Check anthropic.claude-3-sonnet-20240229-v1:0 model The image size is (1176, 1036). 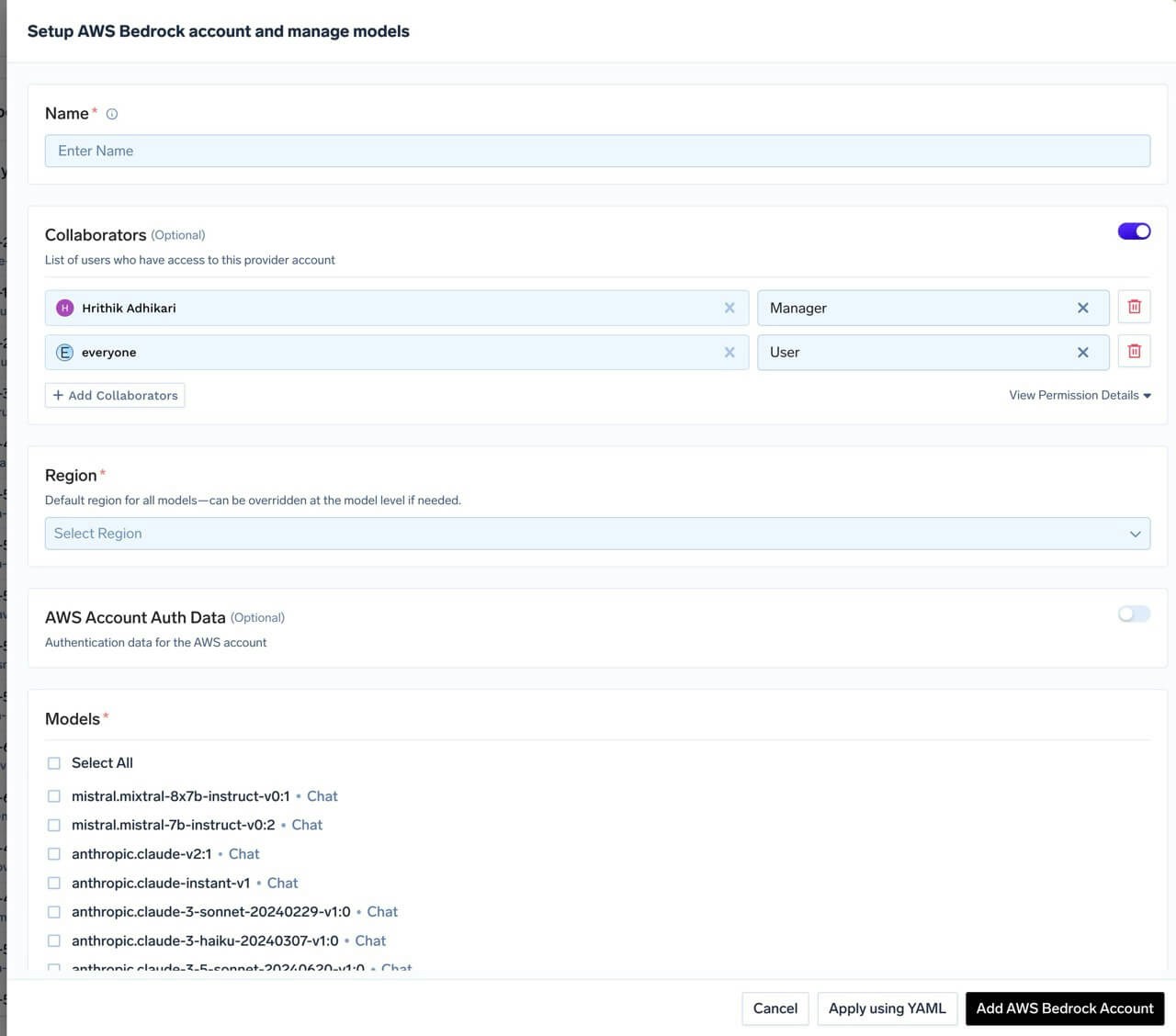pos(54,912)
